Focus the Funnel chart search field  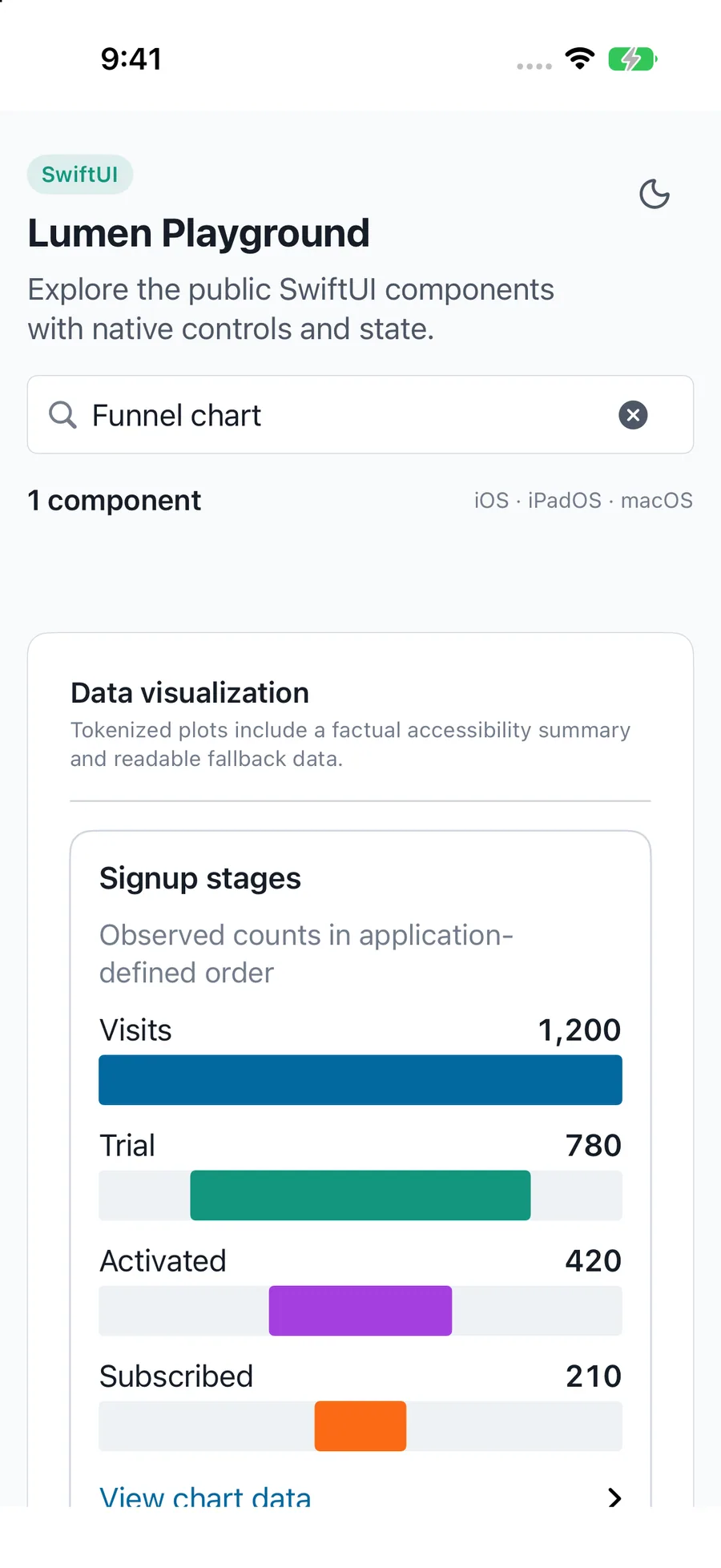(360, 415)
